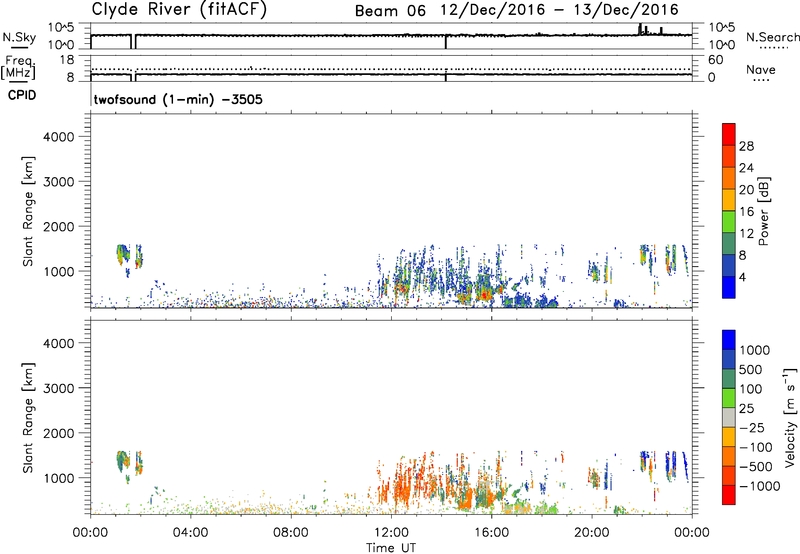The width and height of the screenshot is (800, 554).
Task: Click the "500" tick on Velocity colorbar
Action: click(x=751, y=369)
